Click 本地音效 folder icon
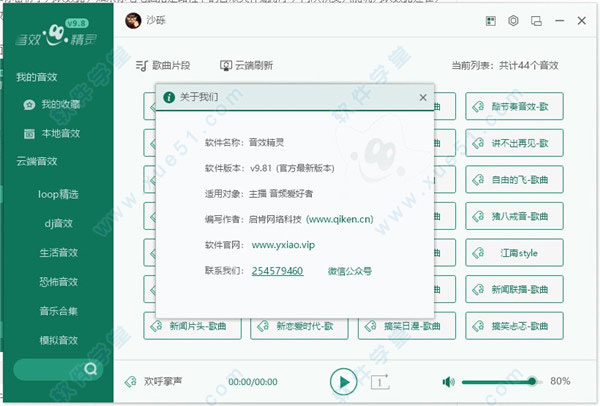 click(x=29, y=134)
